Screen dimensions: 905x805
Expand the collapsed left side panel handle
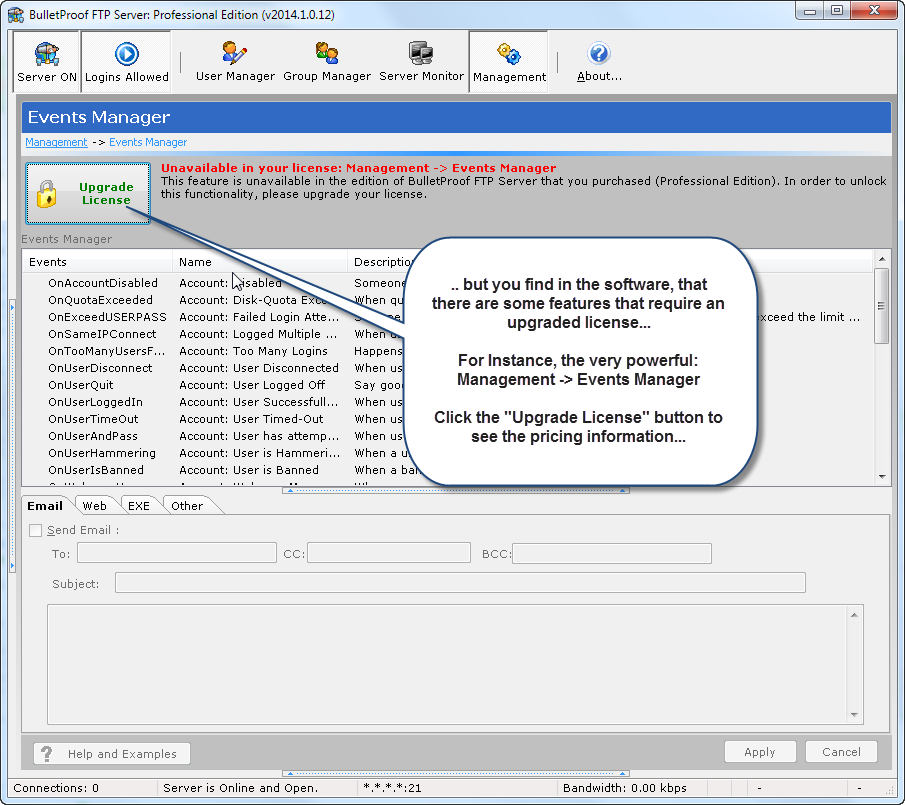pos(12,436)
